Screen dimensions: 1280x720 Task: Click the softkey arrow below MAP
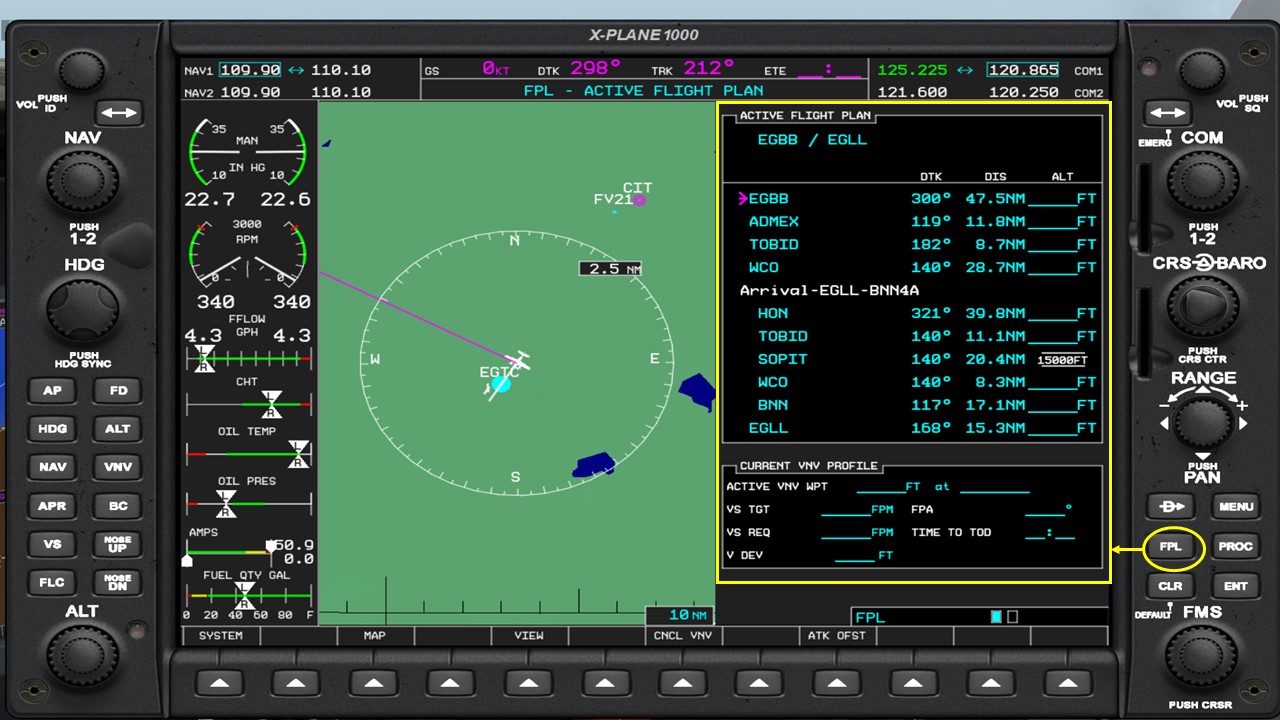point(374,683)
